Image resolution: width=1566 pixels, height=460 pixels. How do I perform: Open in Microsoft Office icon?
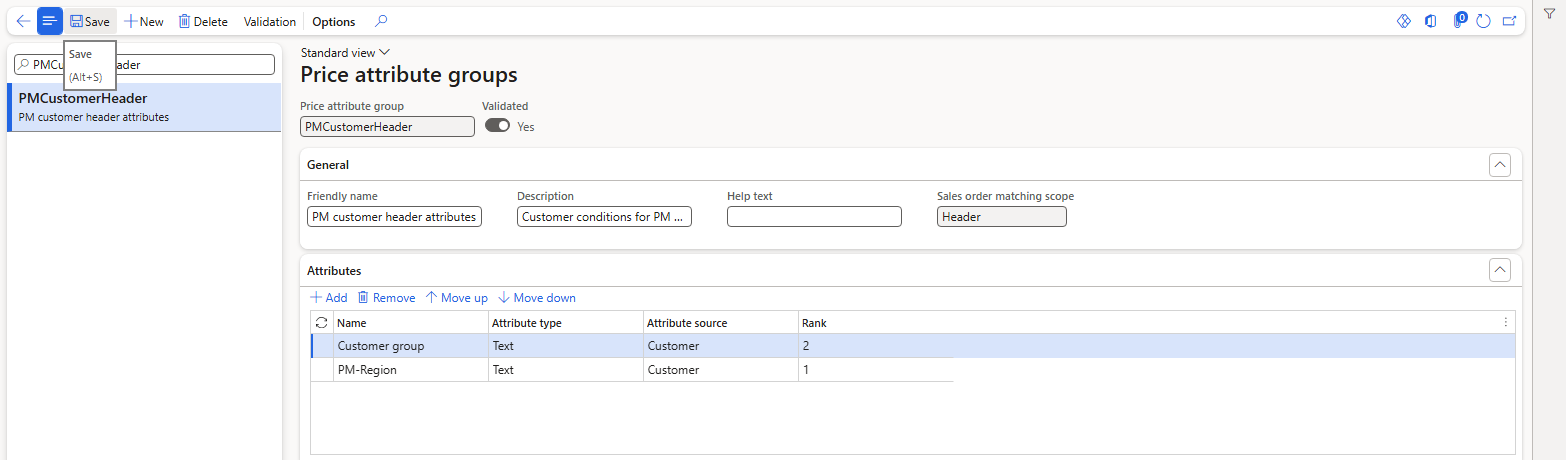[1431, 21]
